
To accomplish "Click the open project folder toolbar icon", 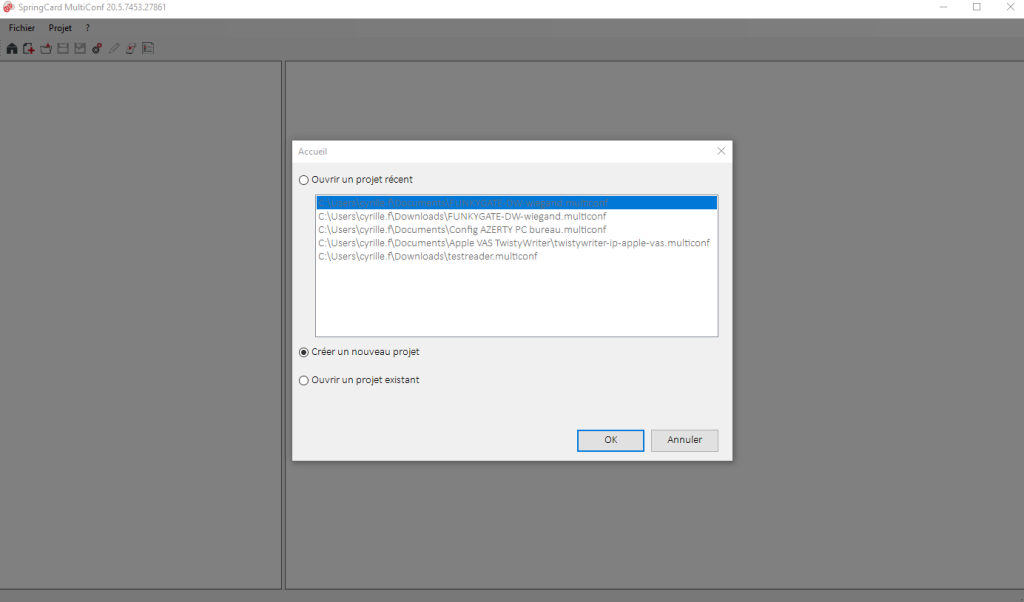I will (x=46, y=48).
